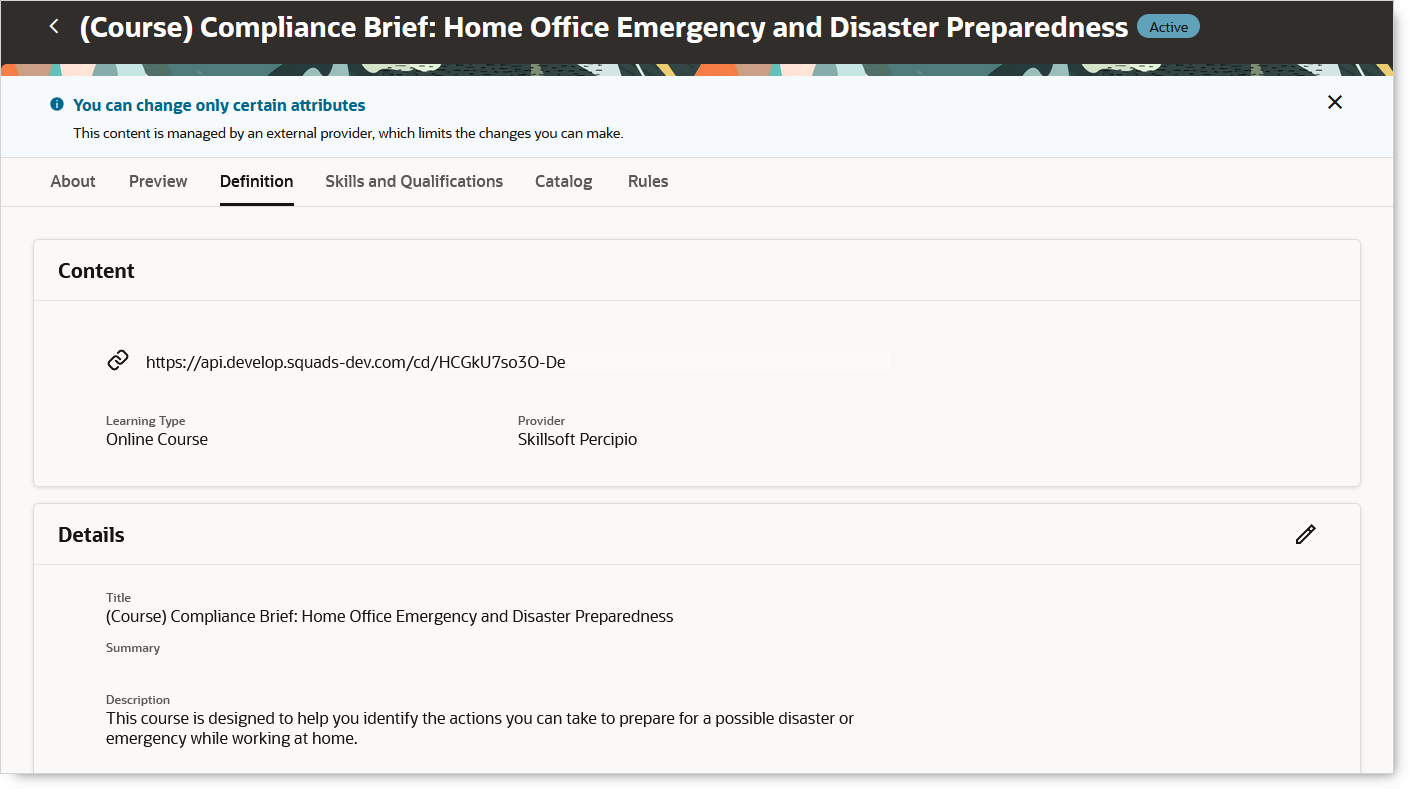Click the Title value in Details
Viewport: 1409px width, 789px height.
tap(390, 616)
